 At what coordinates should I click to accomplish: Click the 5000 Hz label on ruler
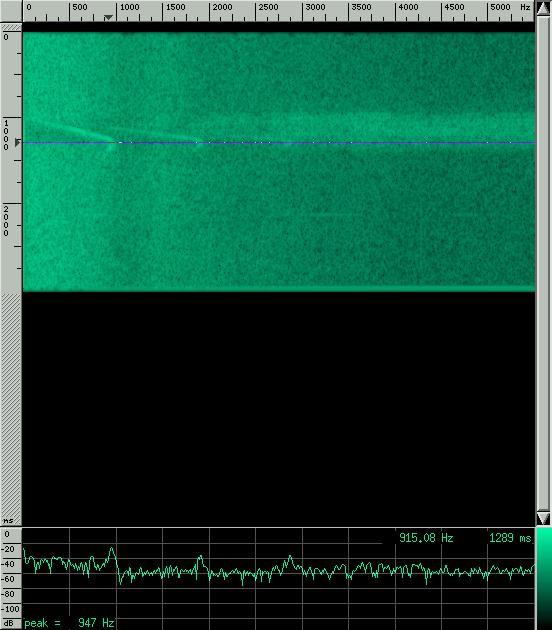click(501, 7)
